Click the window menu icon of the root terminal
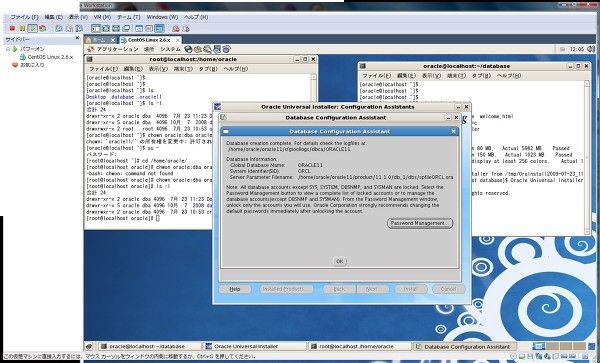 point(89,59)
